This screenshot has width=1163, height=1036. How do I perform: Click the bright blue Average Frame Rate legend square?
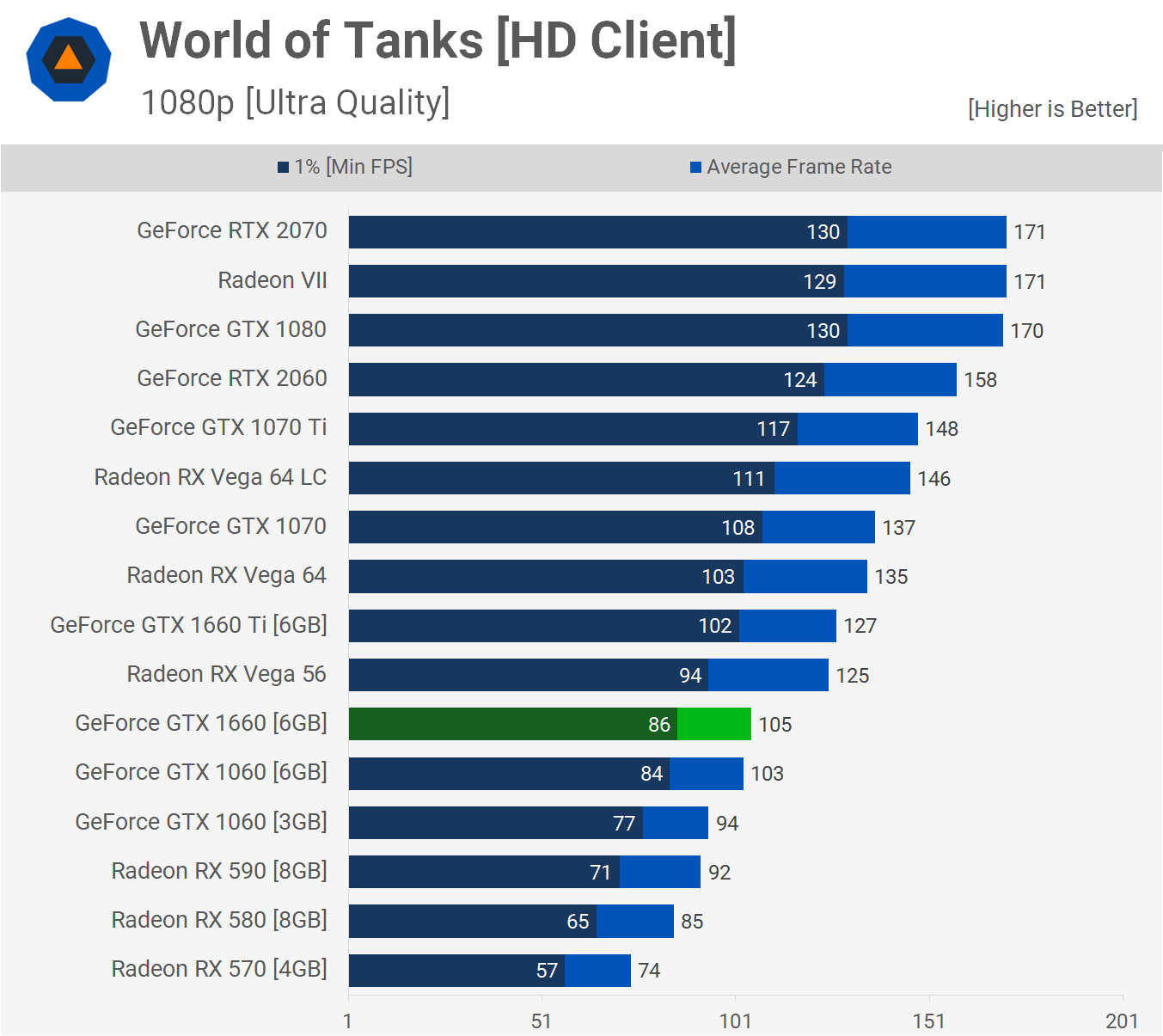(x=695, y=167)
